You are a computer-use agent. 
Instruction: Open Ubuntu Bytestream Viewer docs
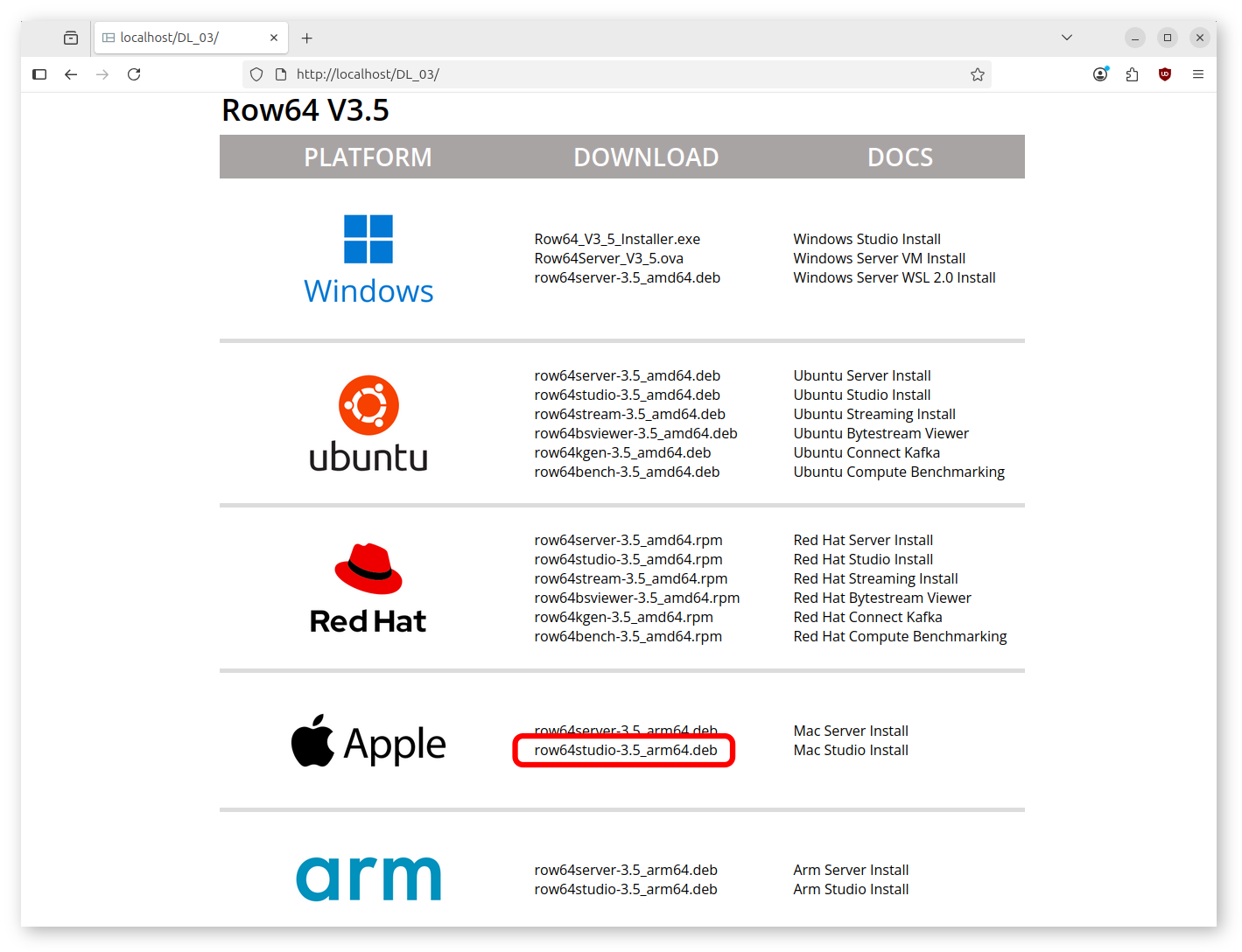(x=881, y=433)
